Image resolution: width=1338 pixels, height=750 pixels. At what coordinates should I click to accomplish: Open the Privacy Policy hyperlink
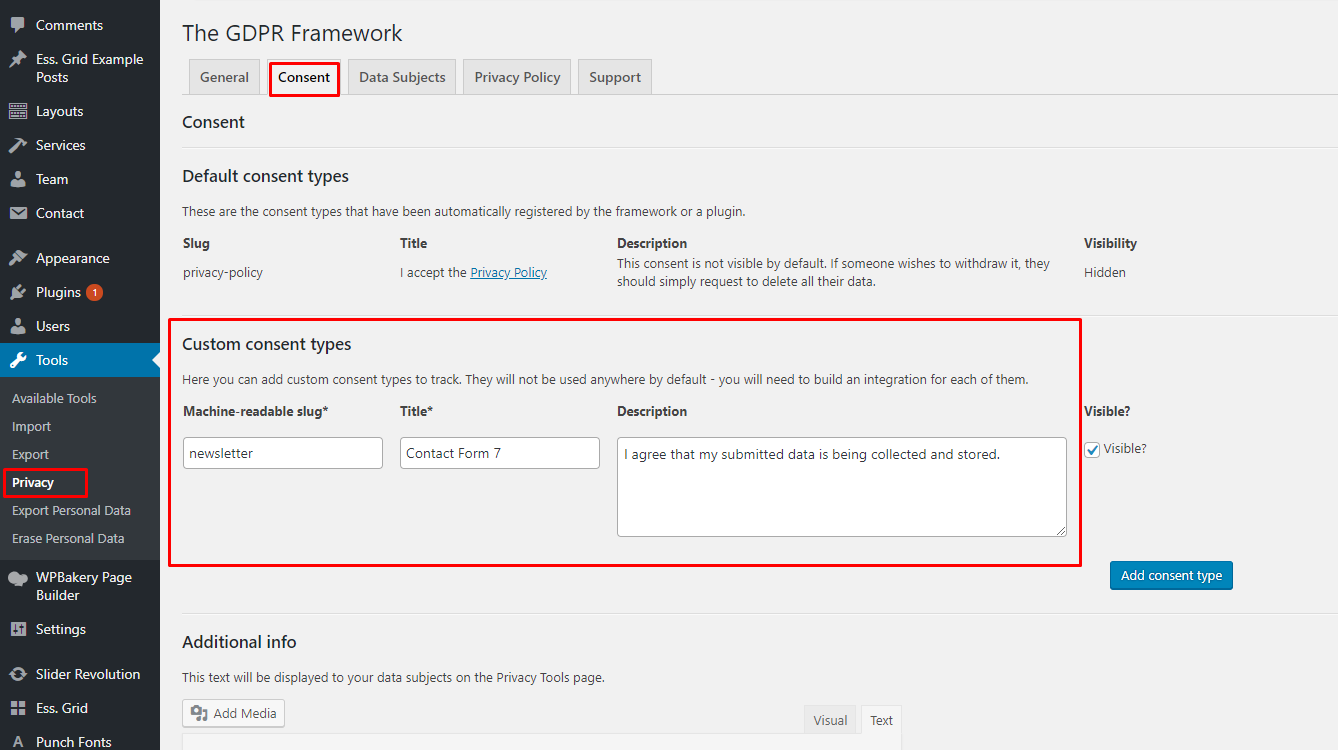point(508,272)
